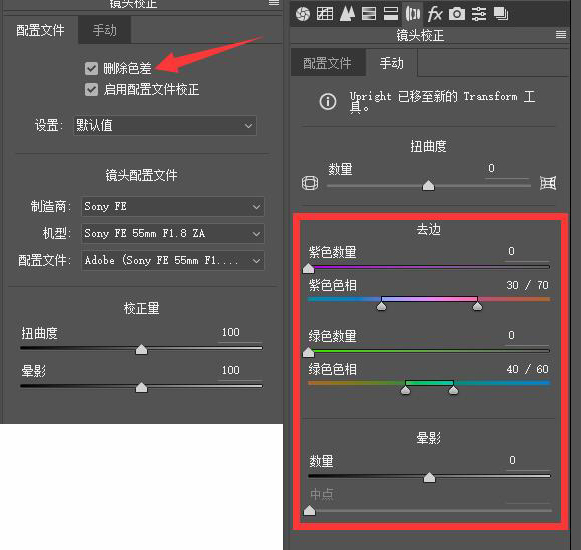The height and width of the screenshot is (550, 581).
Task: Open the Presets sliders icon
Action: (479, 14)
